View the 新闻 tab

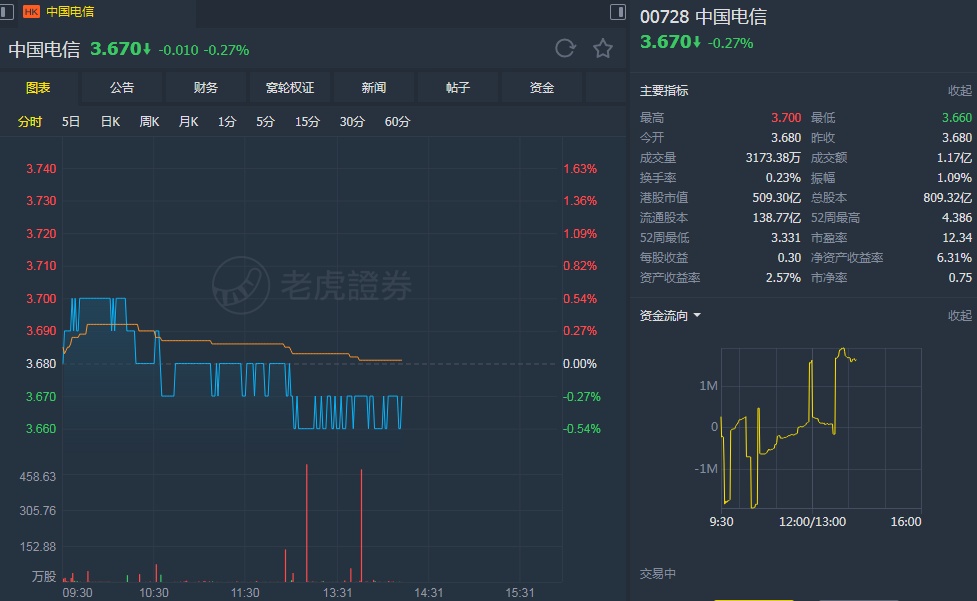pyautogui.click(x=374, y=88)
